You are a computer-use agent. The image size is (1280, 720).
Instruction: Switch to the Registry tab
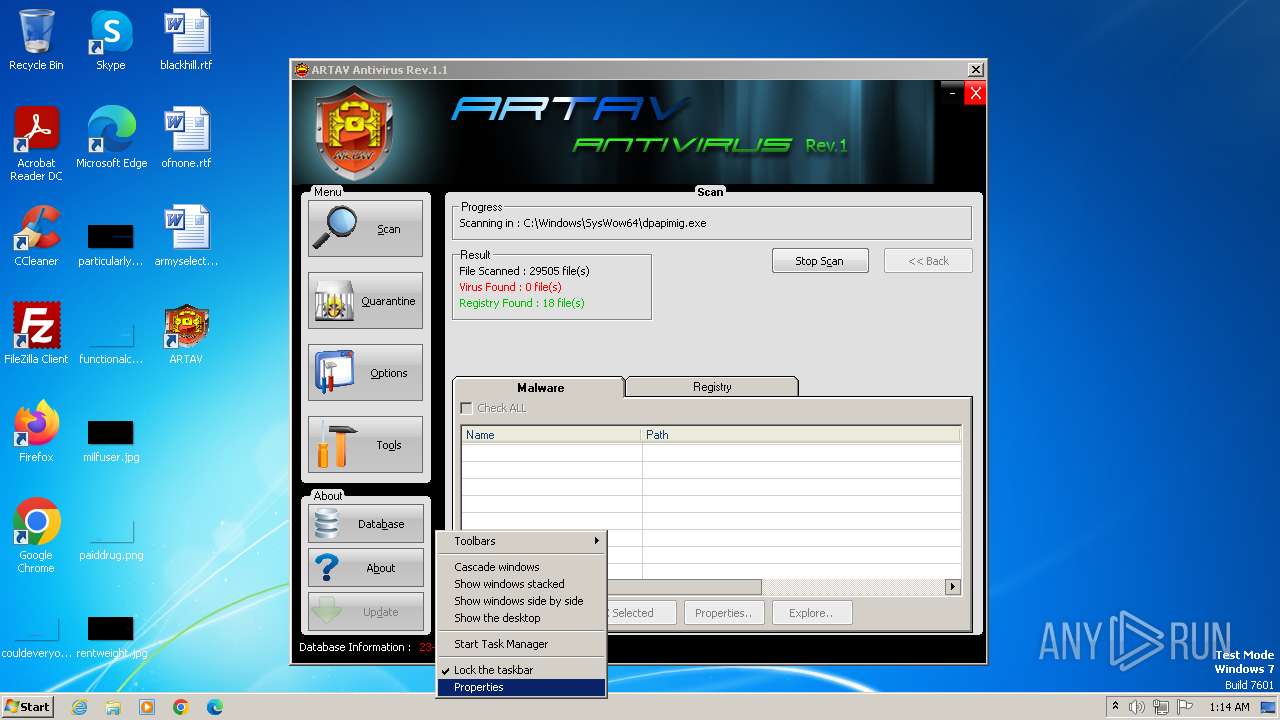pyautogui.click(x=712, y=387)
